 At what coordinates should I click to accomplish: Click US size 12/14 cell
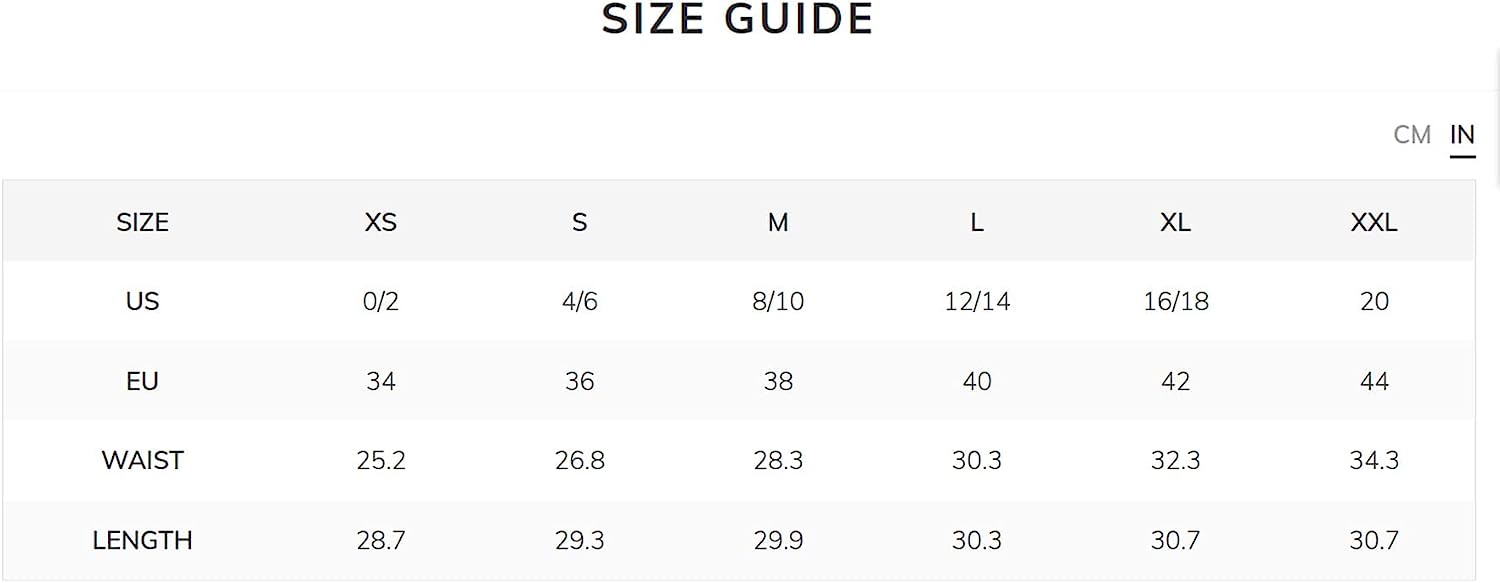coord(977,301)
